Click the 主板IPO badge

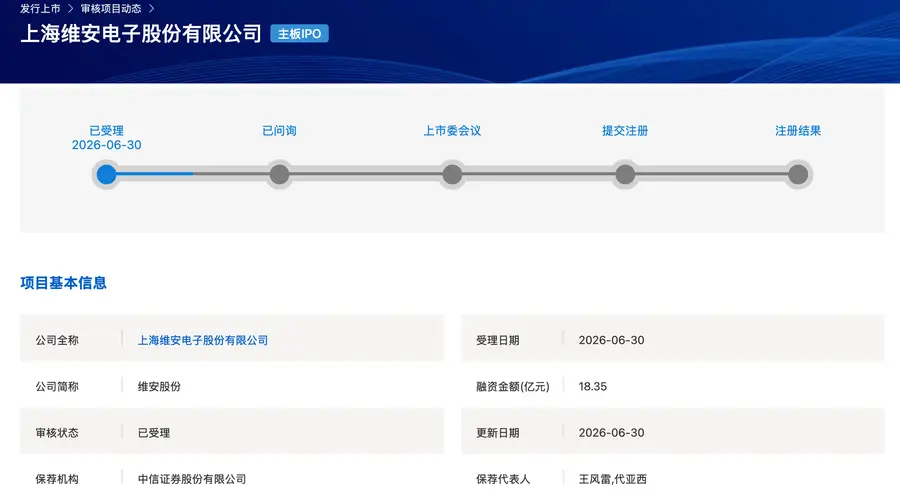pyautogui.click(x=299, y=34)
